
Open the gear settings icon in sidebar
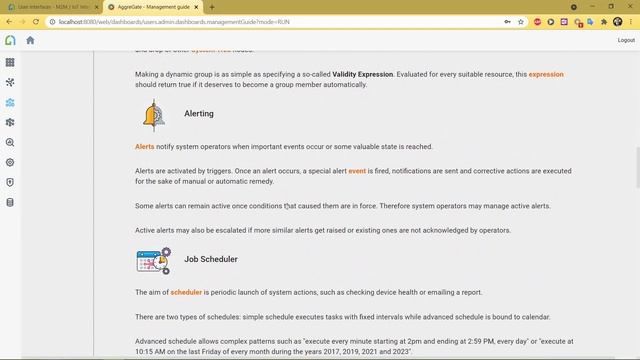click(10, 162)
